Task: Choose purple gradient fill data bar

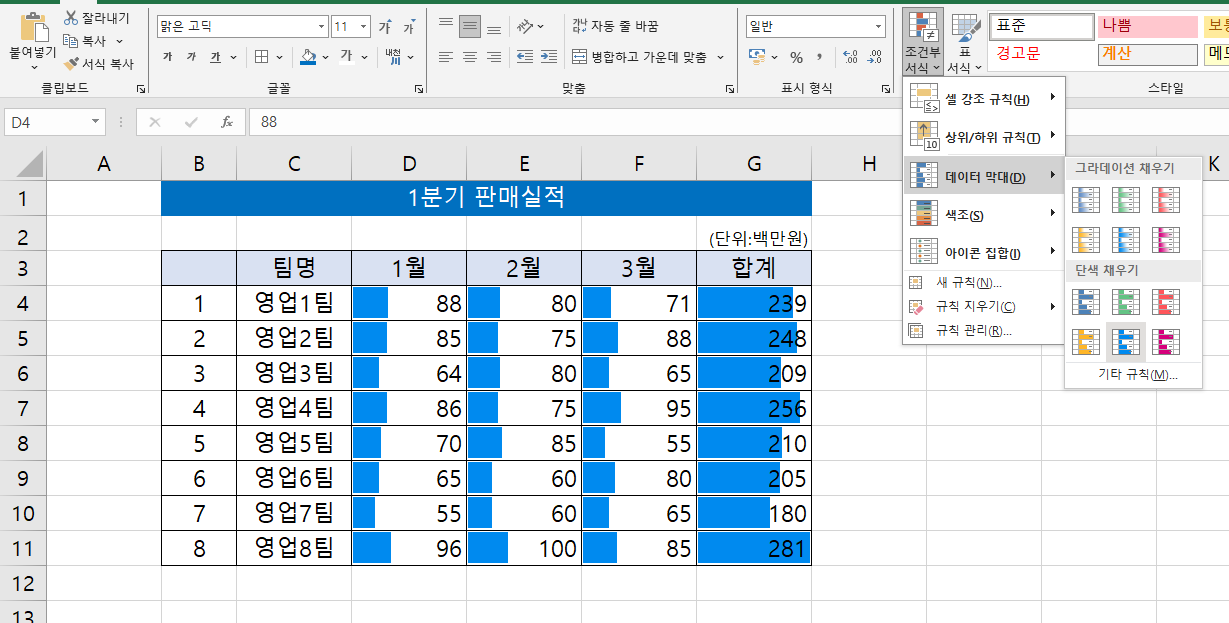Action: tap(1166, 239)
